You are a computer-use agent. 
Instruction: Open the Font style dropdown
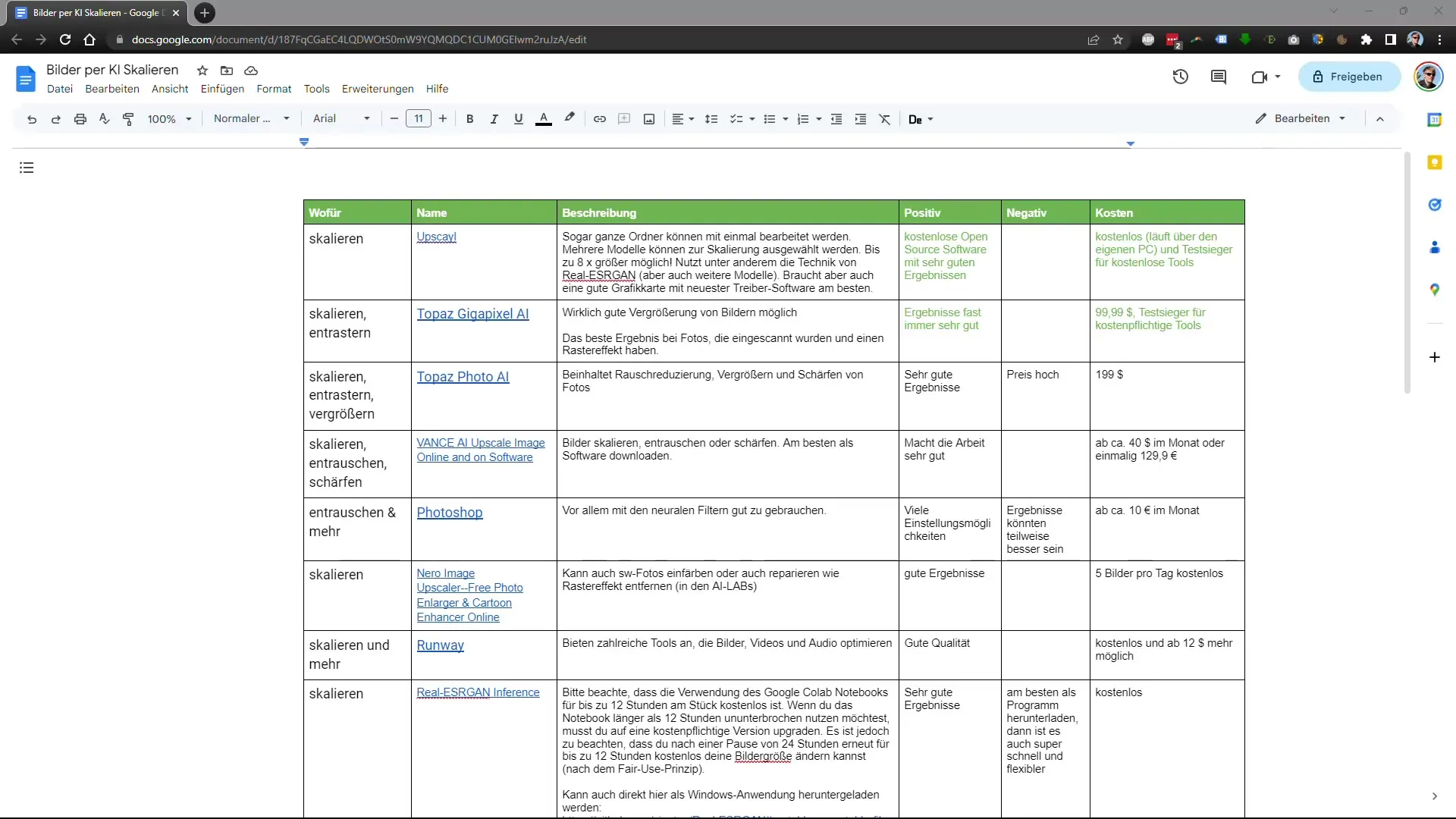coord(341,119)
